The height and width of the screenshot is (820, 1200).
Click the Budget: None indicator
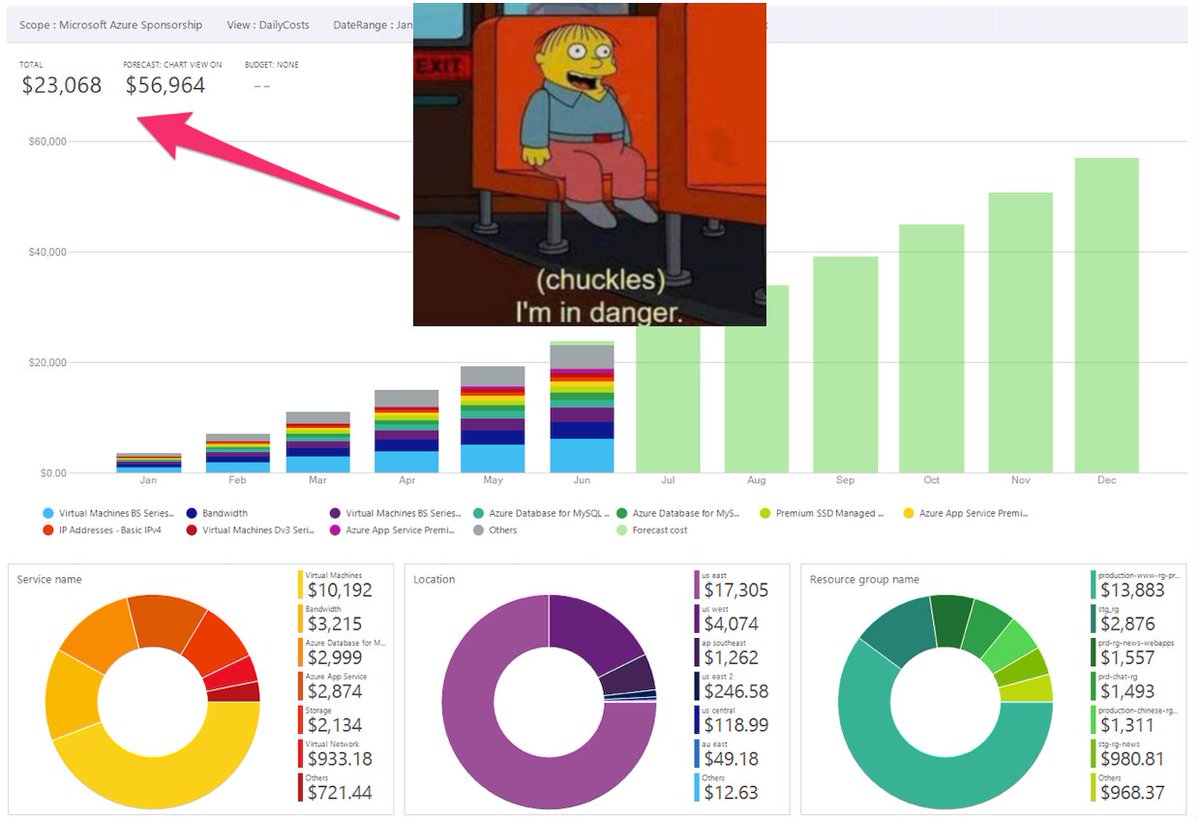coord(271,77)
